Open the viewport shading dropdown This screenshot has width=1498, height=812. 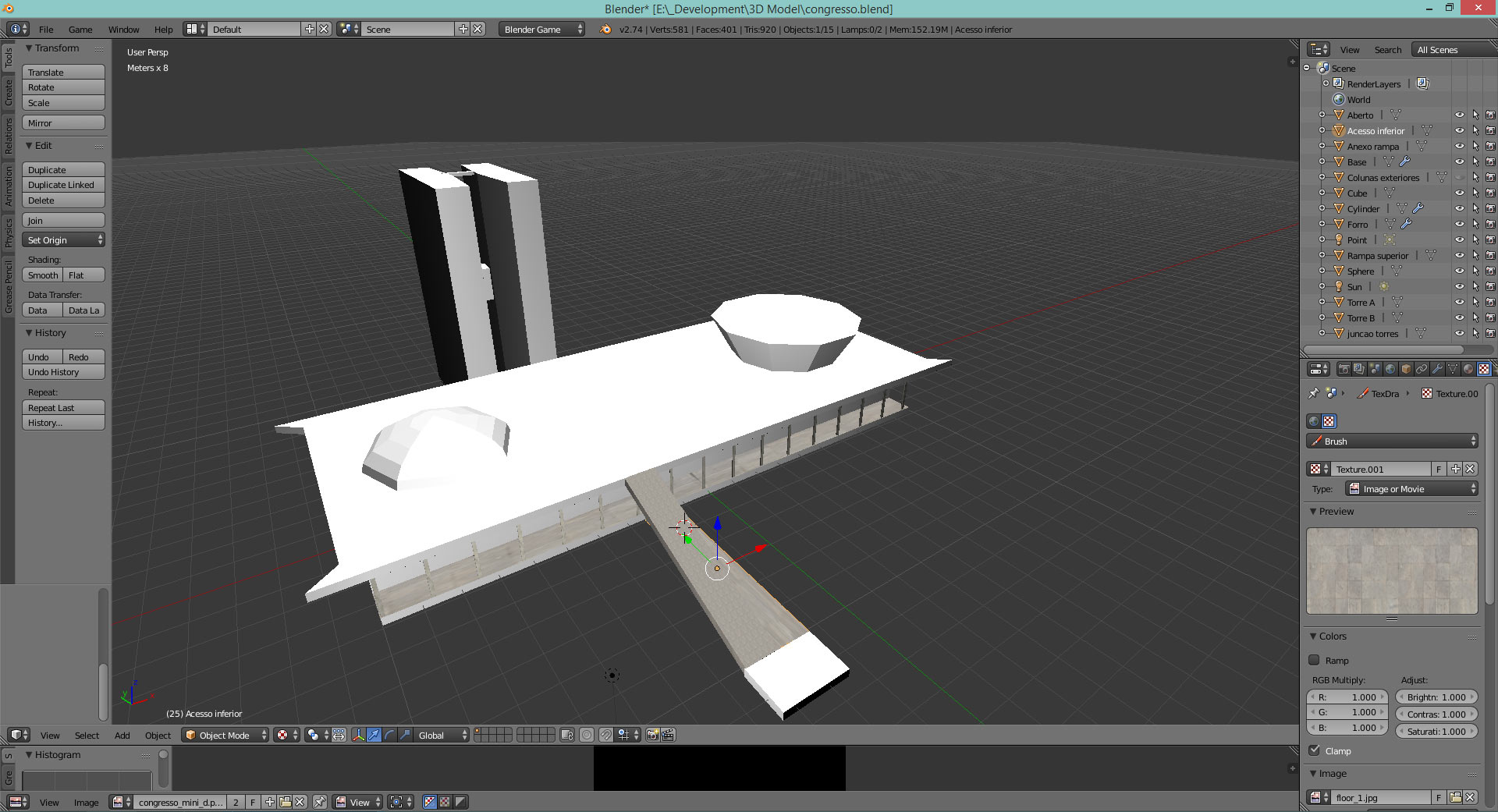pyautogui.click(x=286, y=735)
